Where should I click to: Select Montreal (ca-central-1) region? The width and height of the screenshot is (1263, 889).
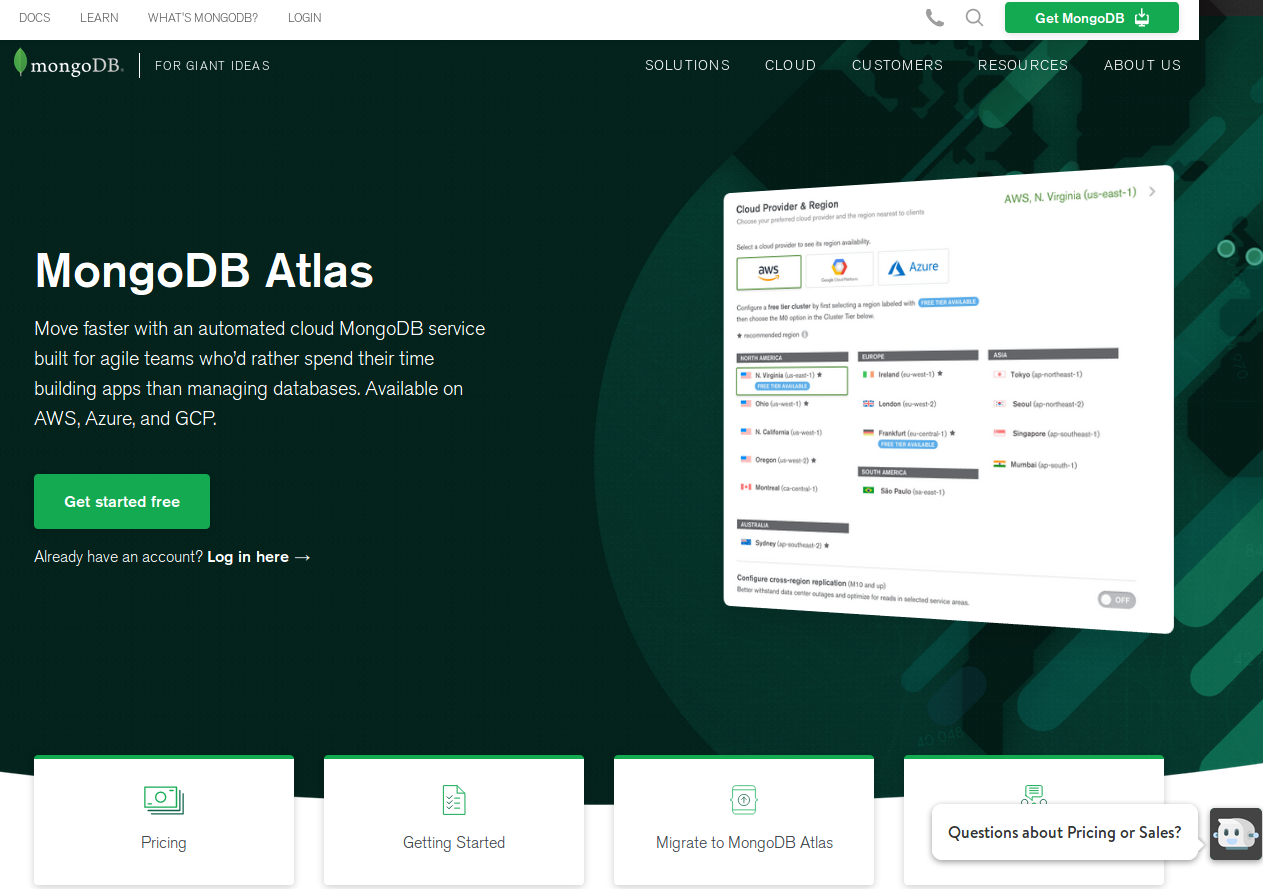(x=779, y=488)
